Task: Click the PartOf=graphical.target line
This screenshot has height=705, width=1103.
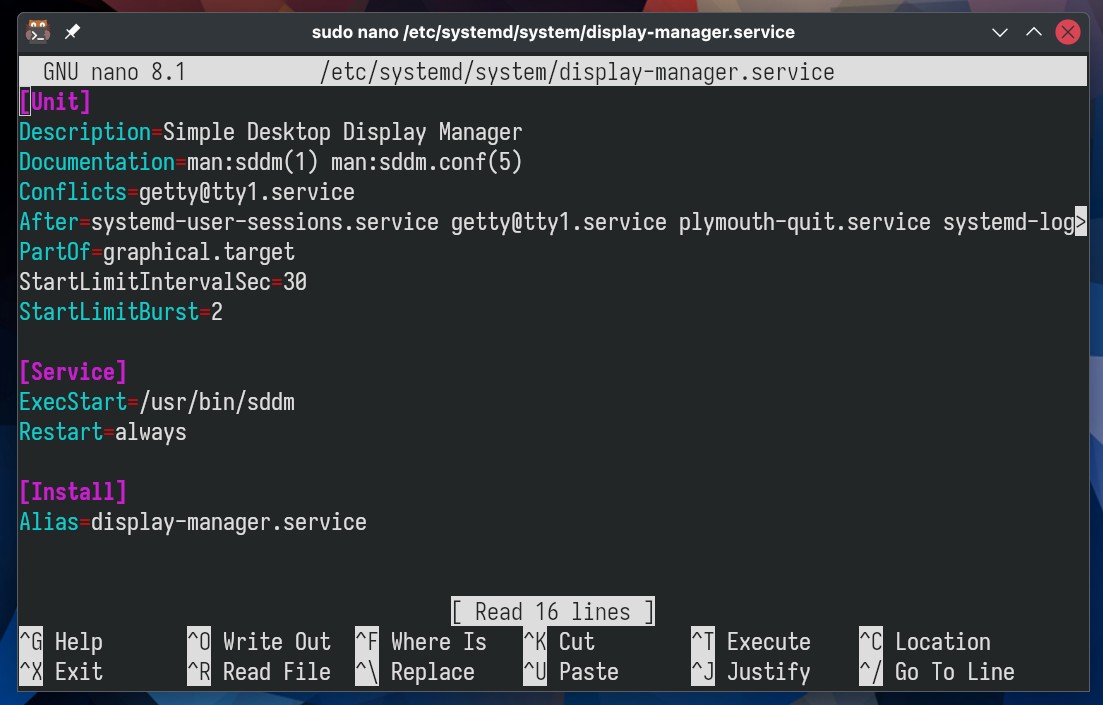Action: pos(157,252)
